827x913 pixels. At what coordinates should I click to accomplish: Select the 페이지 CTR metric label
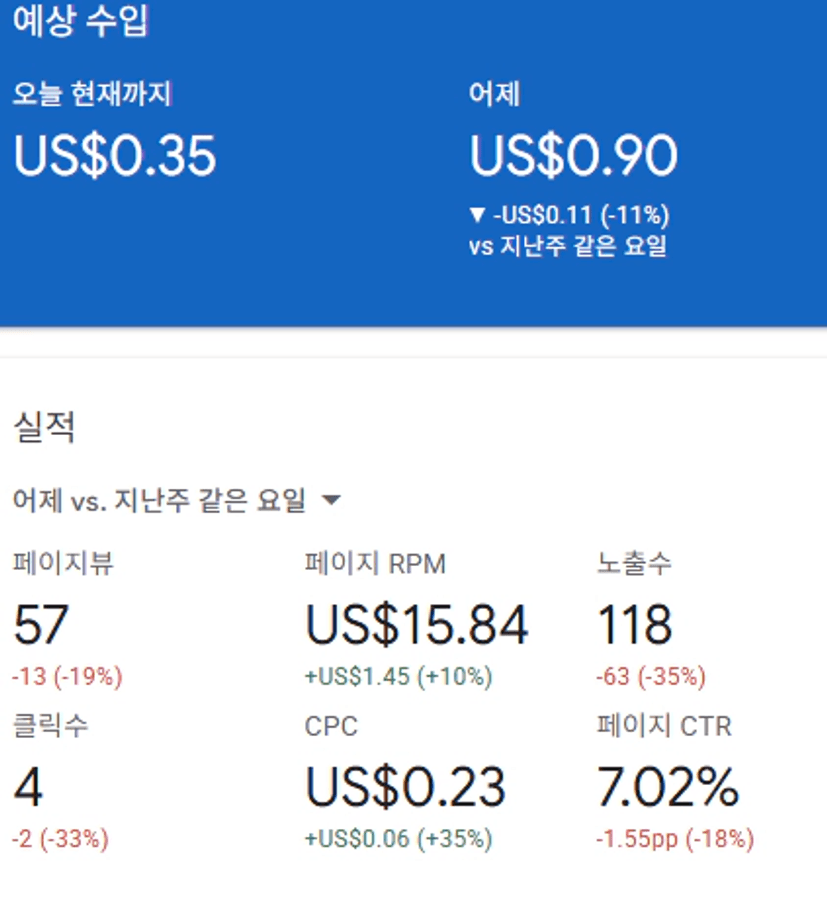[x=664, y=726]
